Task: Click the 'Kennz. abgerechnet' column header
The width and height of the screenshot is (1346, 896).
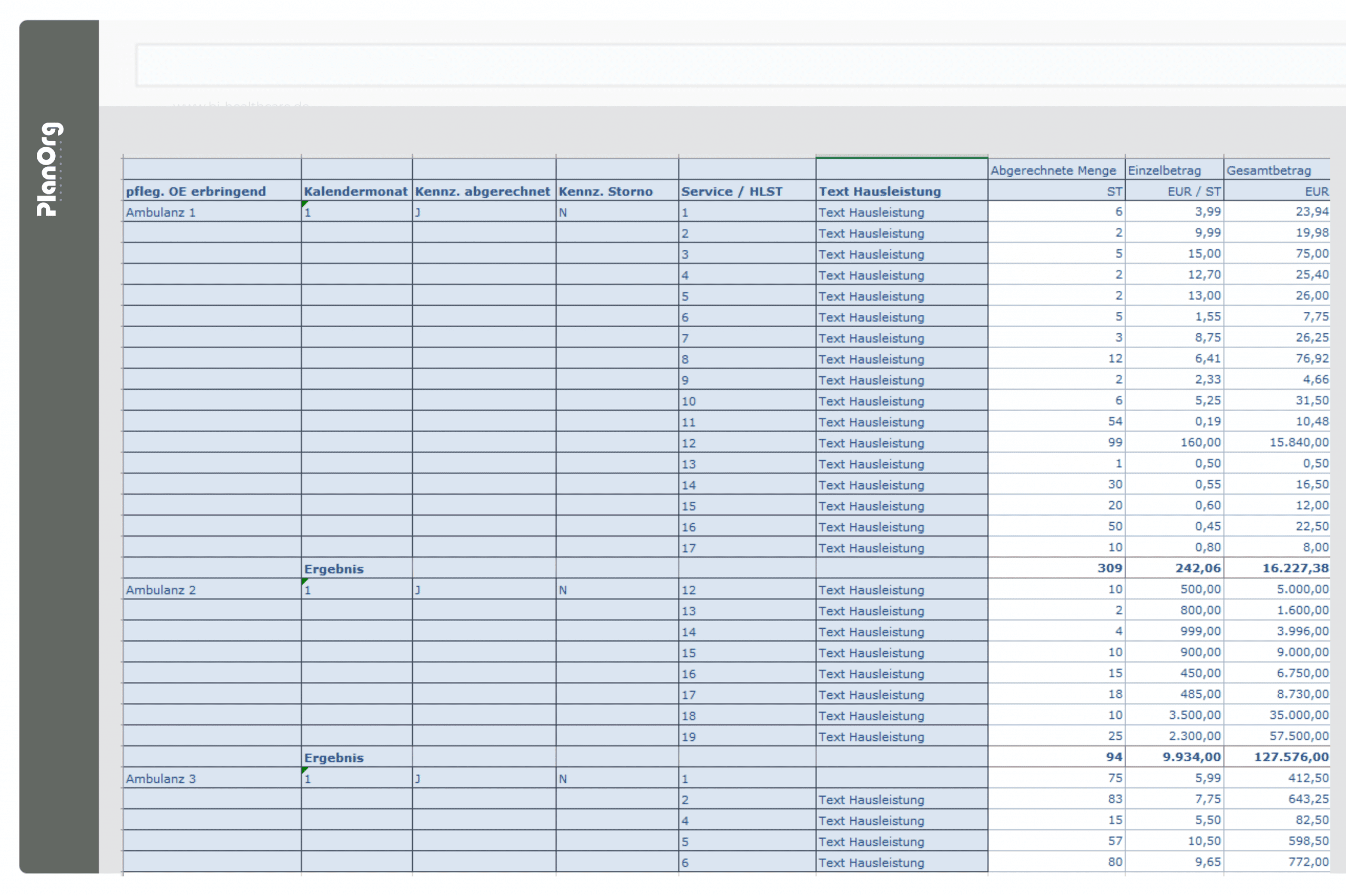Action: (484, 191)
